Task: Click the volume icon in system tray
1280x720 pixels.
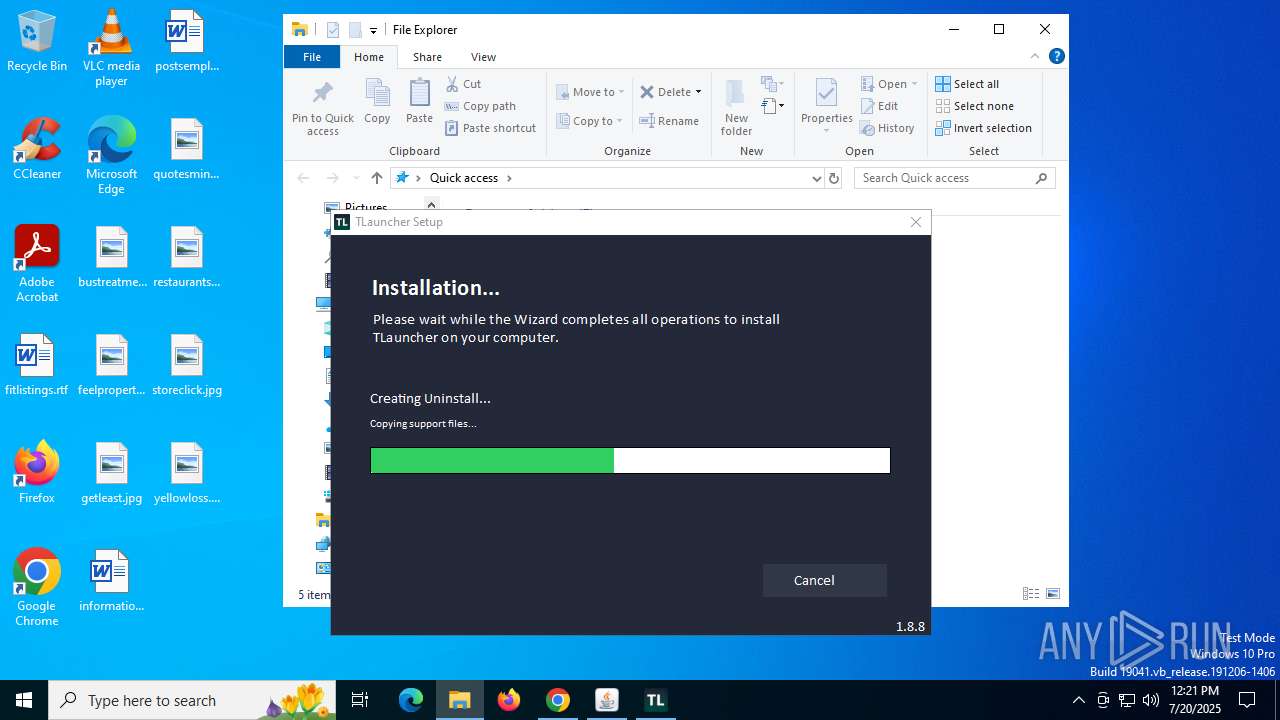Action: tap(1151, 700)
